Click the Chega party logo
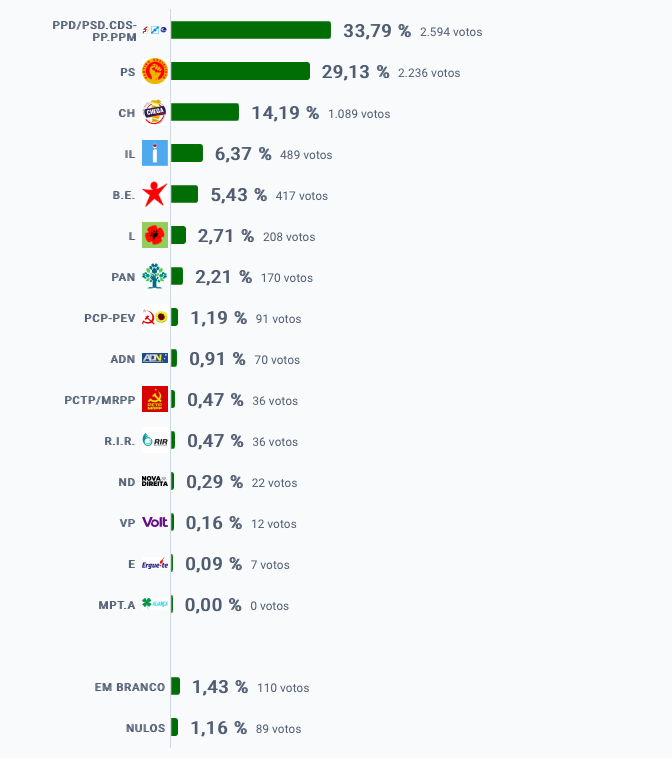The width and height of the screenshot is (672, 758). 155,112
